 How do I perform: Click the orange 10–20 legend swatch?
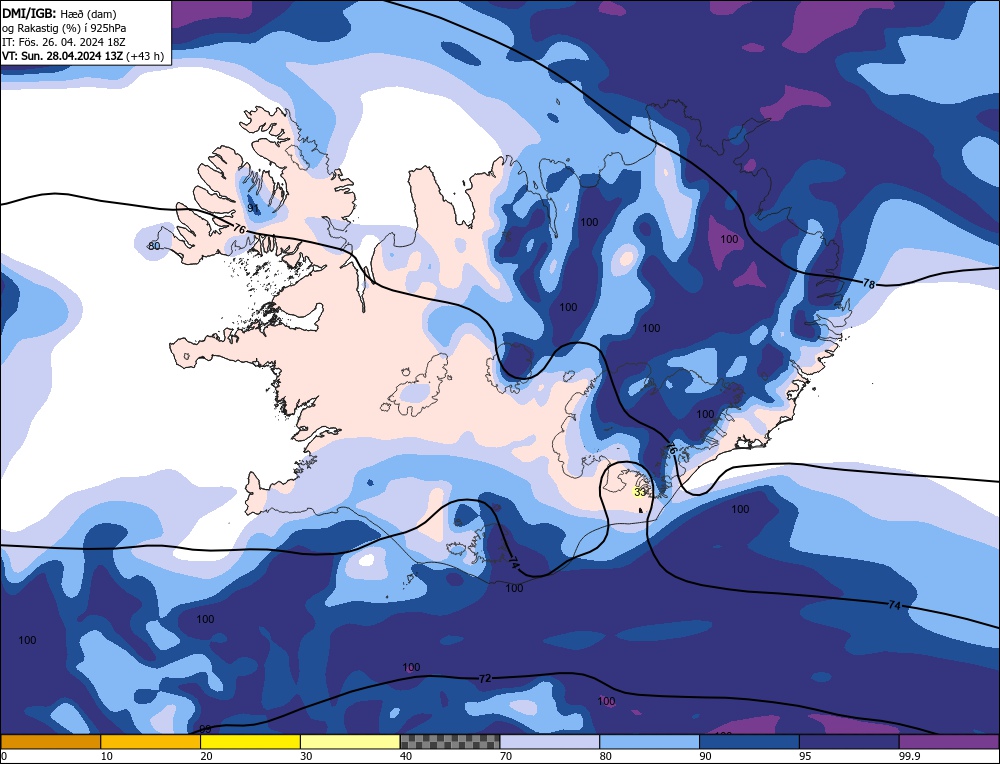[151, 742]
